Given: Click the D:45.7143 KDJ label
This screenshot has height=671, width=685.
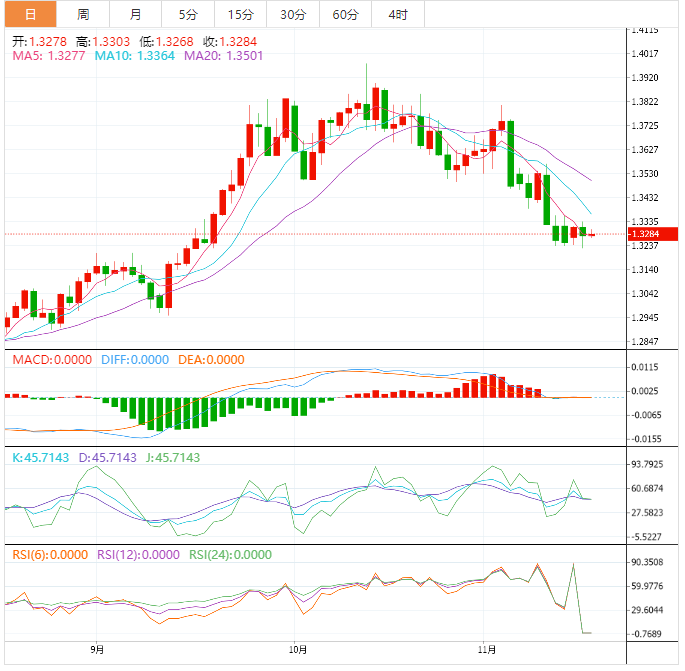Looking at the screenshot, I should (x=107, y=458).
